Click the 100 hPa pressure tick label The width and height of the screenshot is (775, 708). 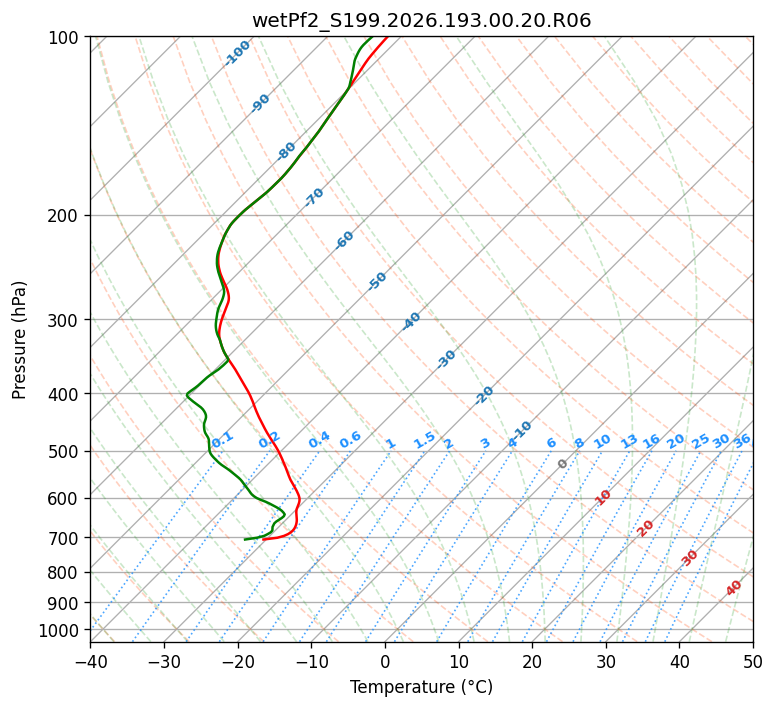(65, 38)
